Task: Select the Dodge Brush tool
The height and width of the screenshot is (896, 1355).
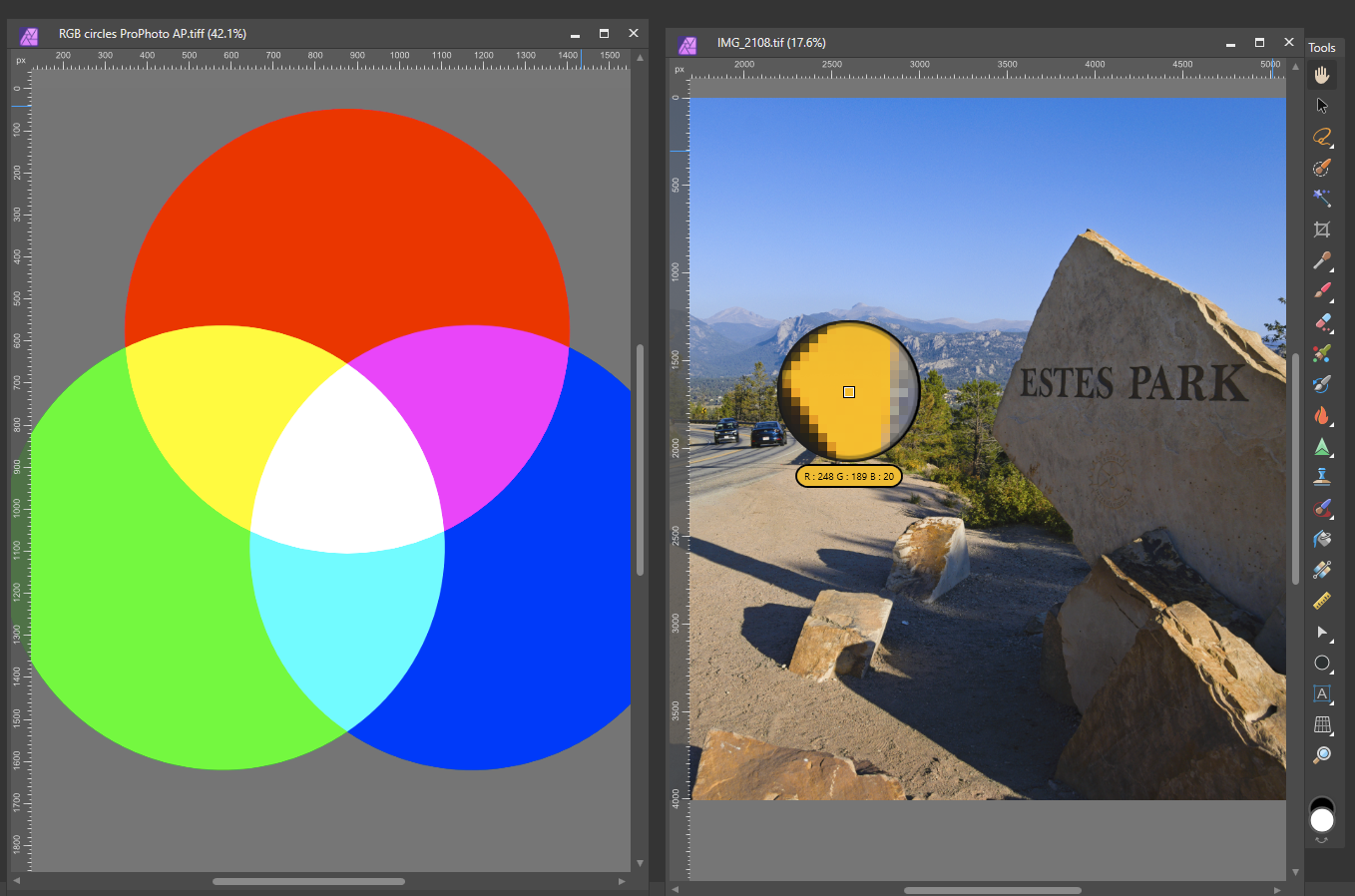Action: point(1322,260)
